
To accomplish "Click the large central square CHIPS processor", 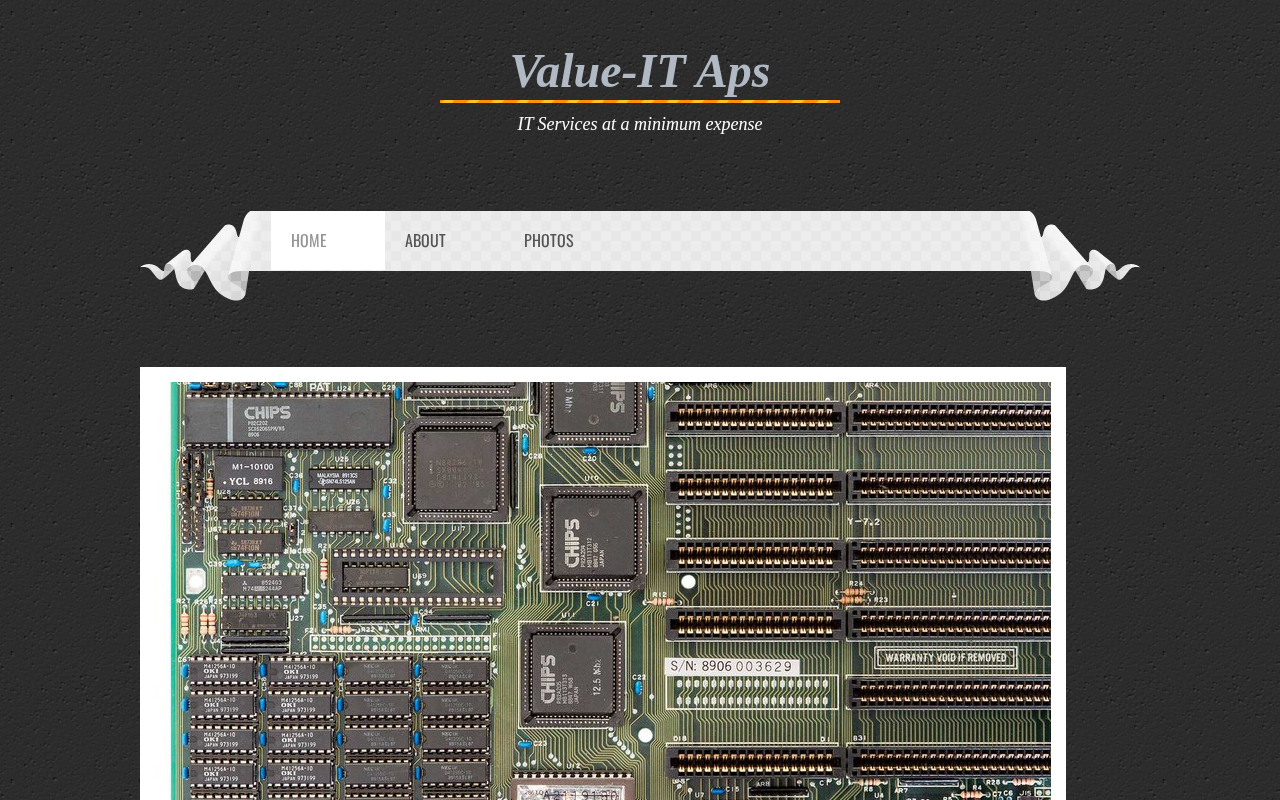I will 592,539.
